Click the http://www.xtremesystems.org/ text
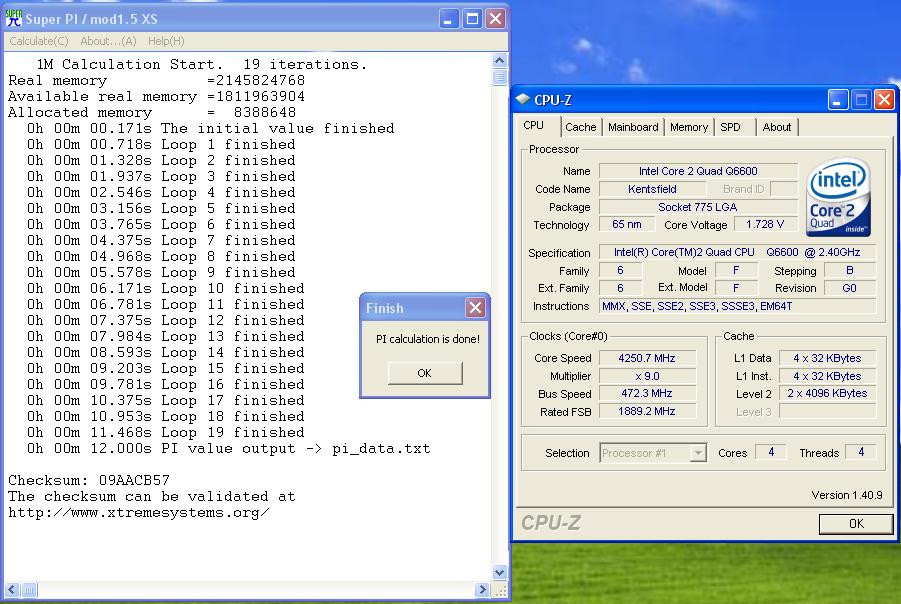 point(138,512)
